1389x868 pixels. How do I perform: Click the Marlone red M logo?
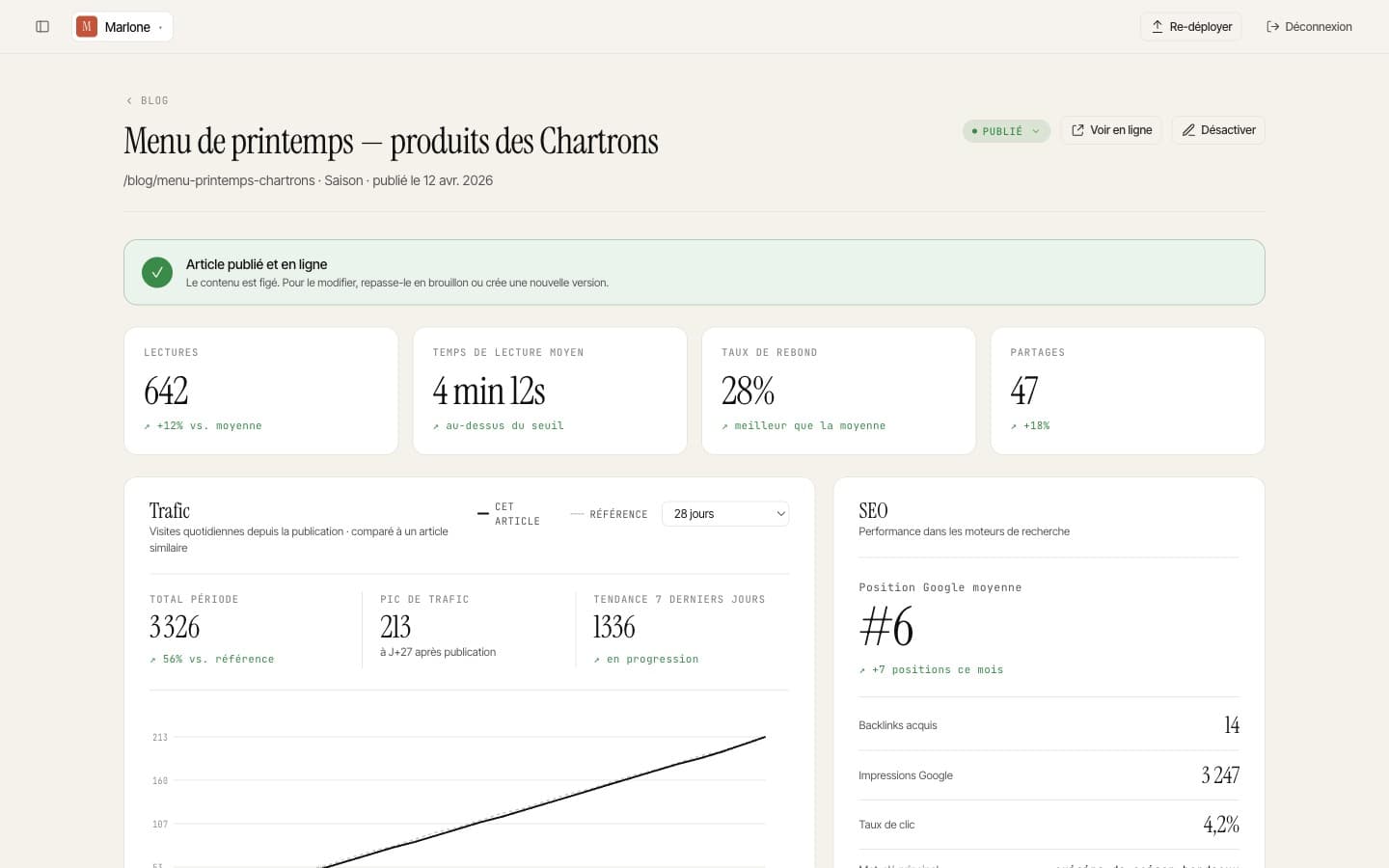[x=87, y=27]
